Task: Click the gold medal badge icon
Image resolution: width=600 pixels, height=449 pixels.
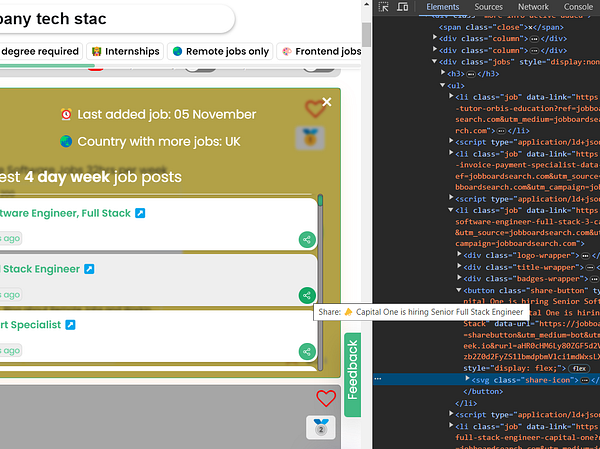Action: point(310,138)
